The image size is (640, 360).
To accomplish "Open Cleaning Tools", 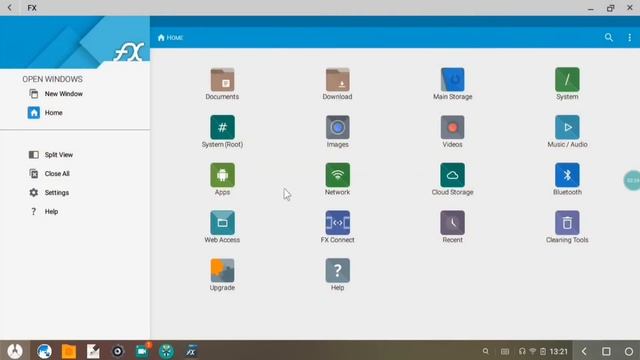I will [x=567, y=227].
